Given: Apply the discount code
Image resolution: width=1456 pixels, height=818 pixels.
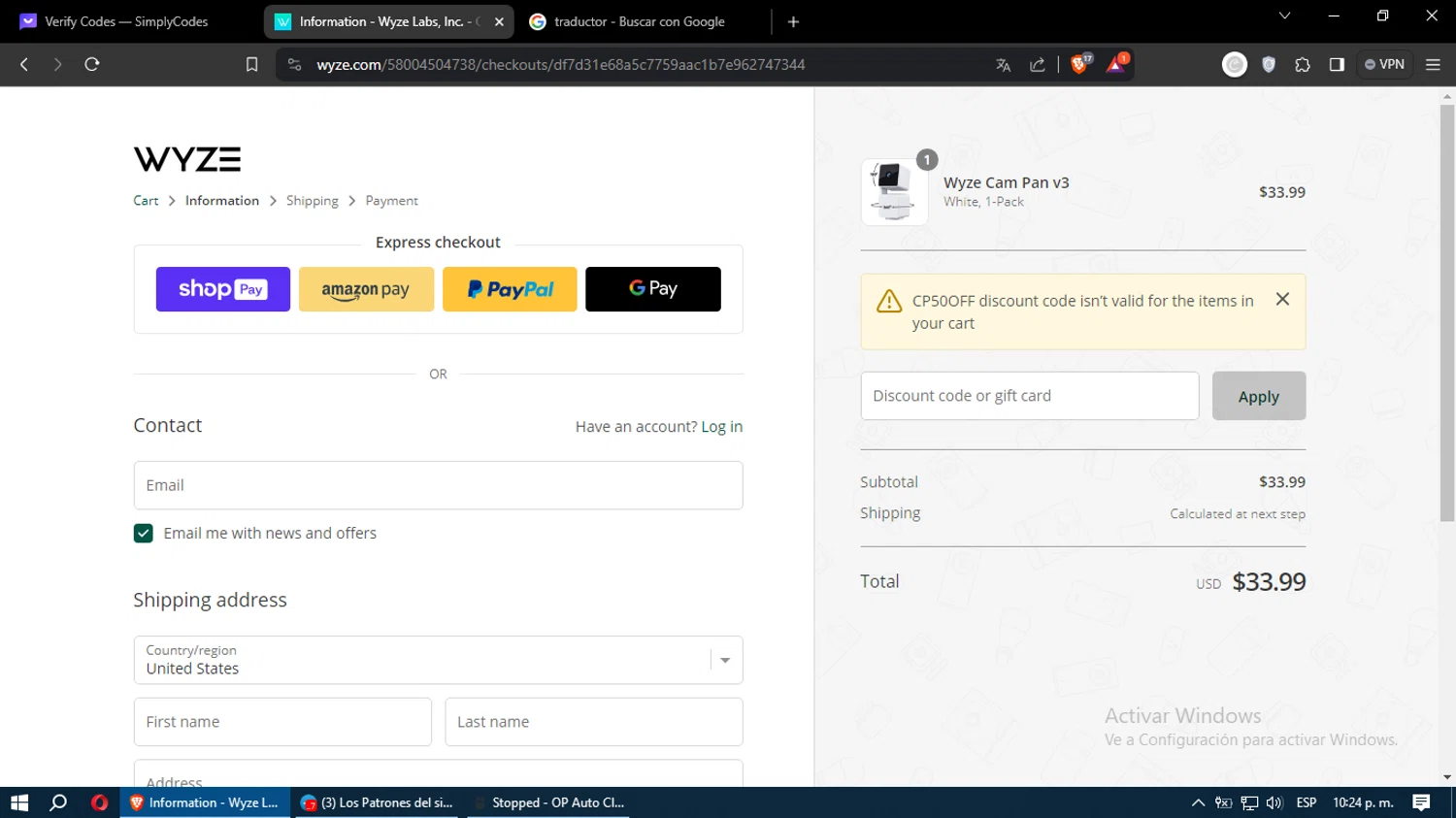Looking at the screenshot, I should click(x=1259, y=396).
